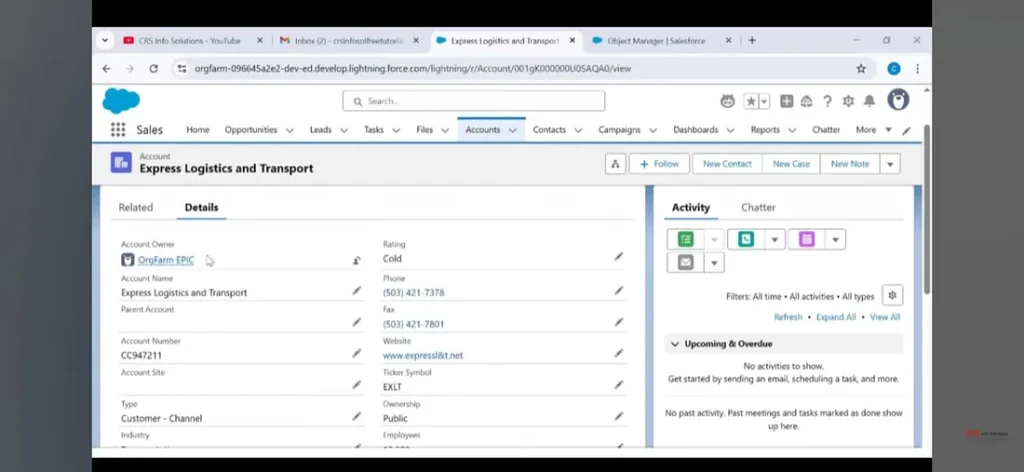
Task: Click the Salesforce Help question mark icon
Action: 827,101
